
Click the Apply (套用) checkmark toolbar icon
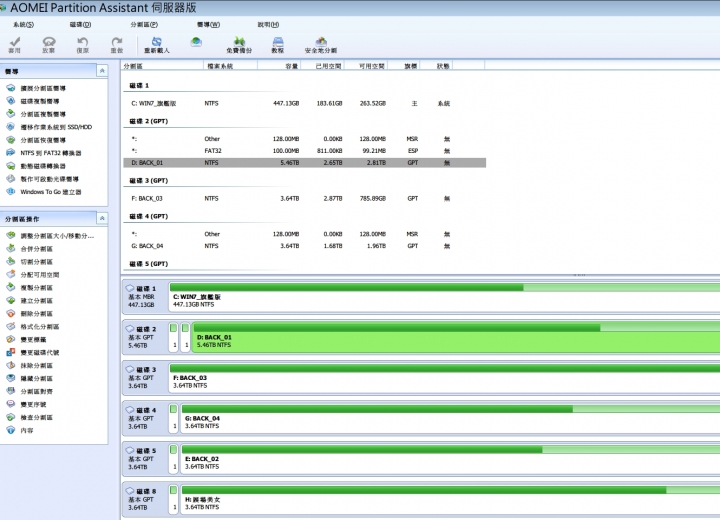coord(15,45)
